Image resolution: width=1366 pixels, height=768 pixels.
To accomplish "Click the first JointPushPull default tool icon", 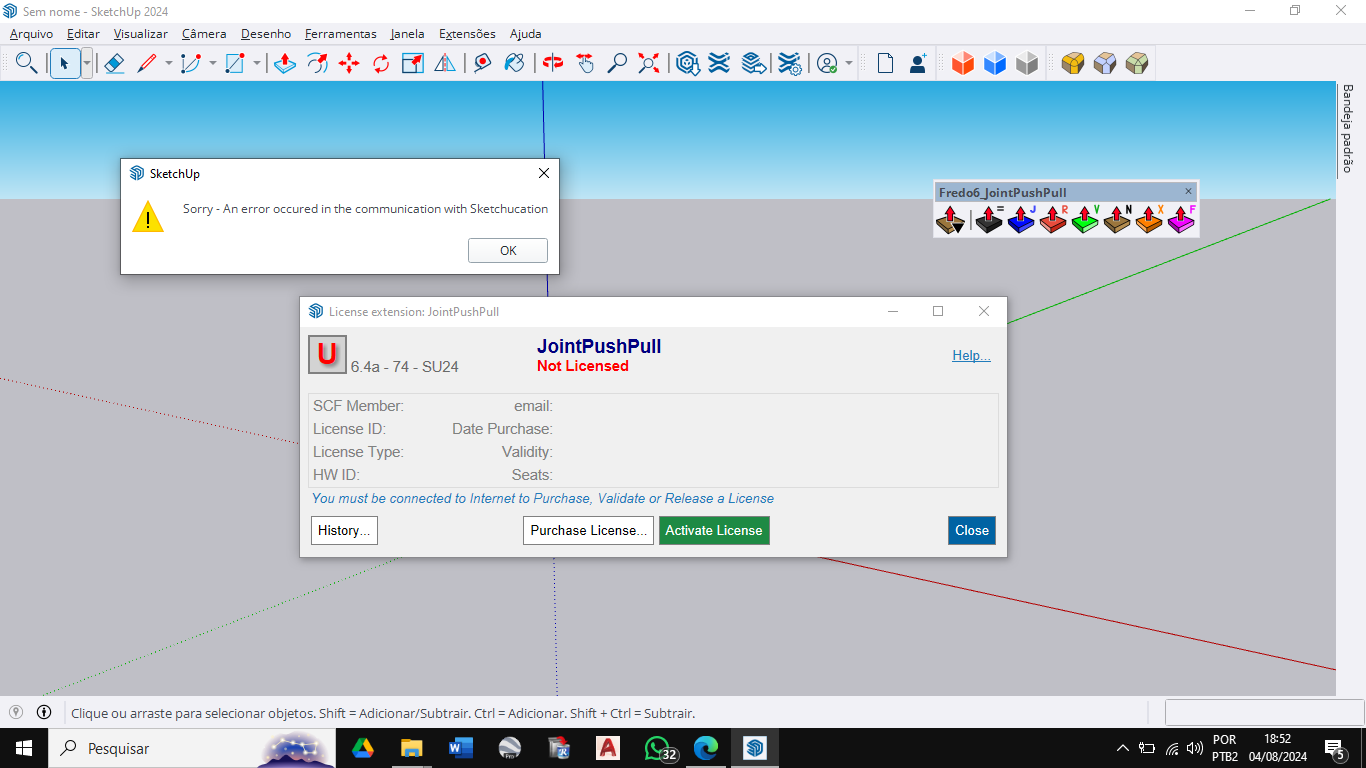I will pyautogui.click(x=950, y=219).
